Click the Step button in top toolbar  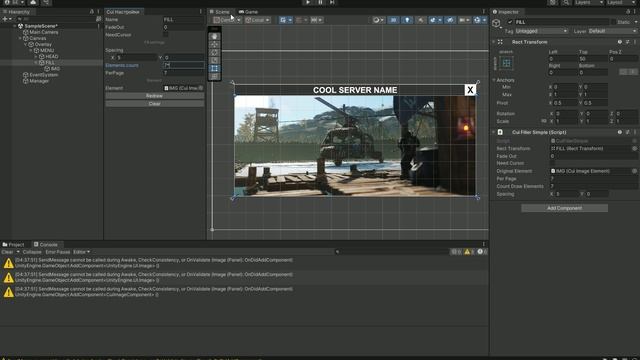pos(332,2)
